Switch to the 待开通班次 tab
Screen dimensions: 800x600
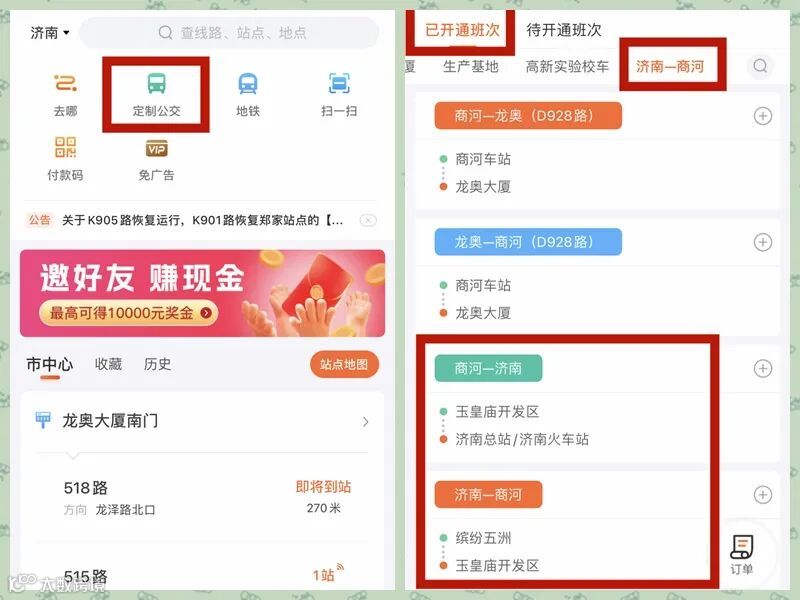[564, 30]
